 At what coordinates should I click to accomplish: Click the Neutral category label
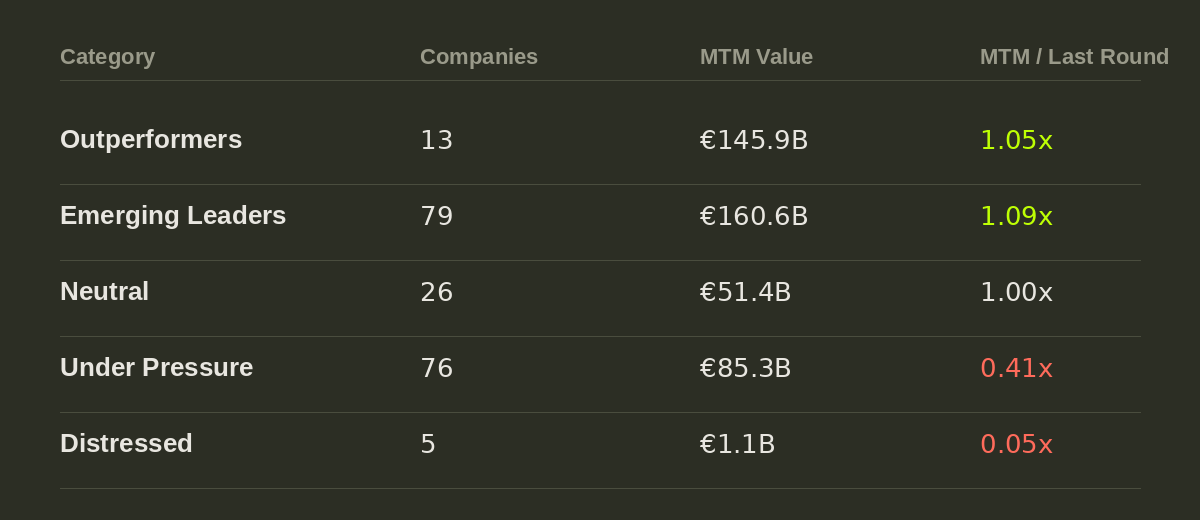(x=104, y=291)
